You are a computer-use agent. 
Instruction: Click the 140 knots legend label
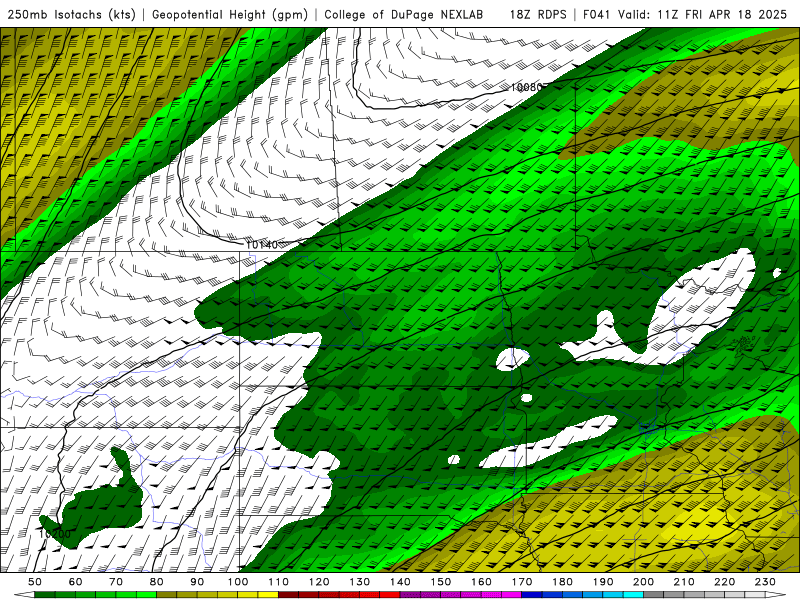(400, 582)
